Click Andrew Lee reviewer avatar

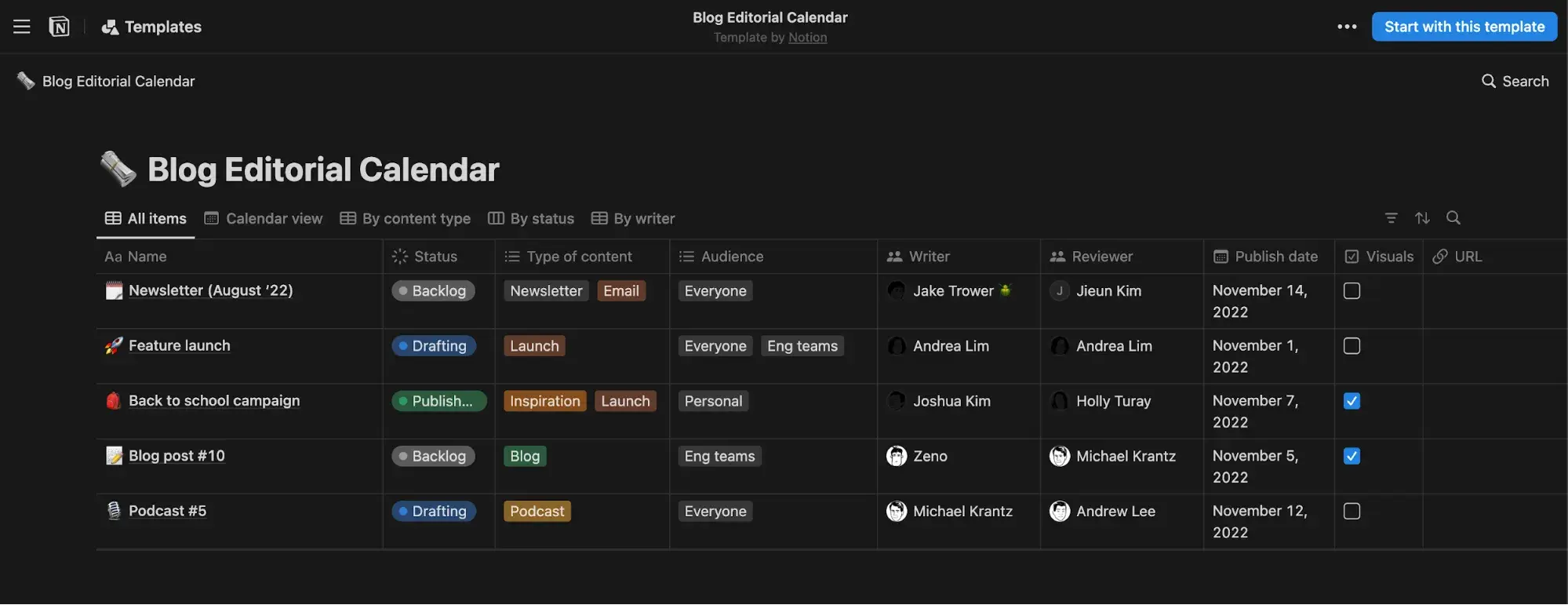(x=1059, y=511)
